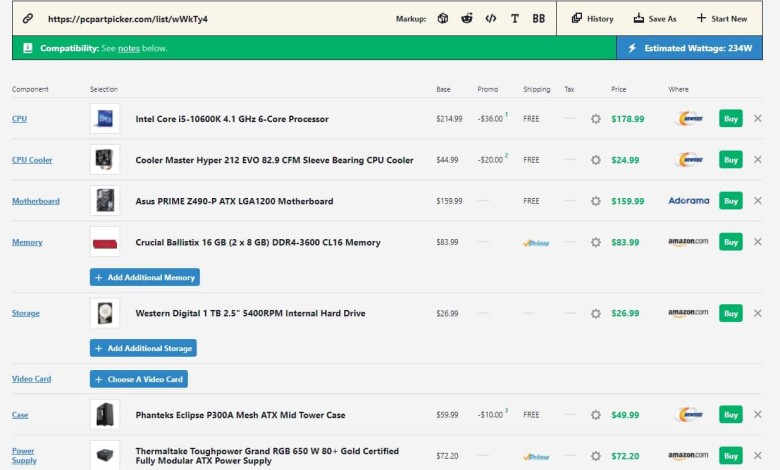
Task: Click the $178.99 CPU price
Action: click(627, 119)
